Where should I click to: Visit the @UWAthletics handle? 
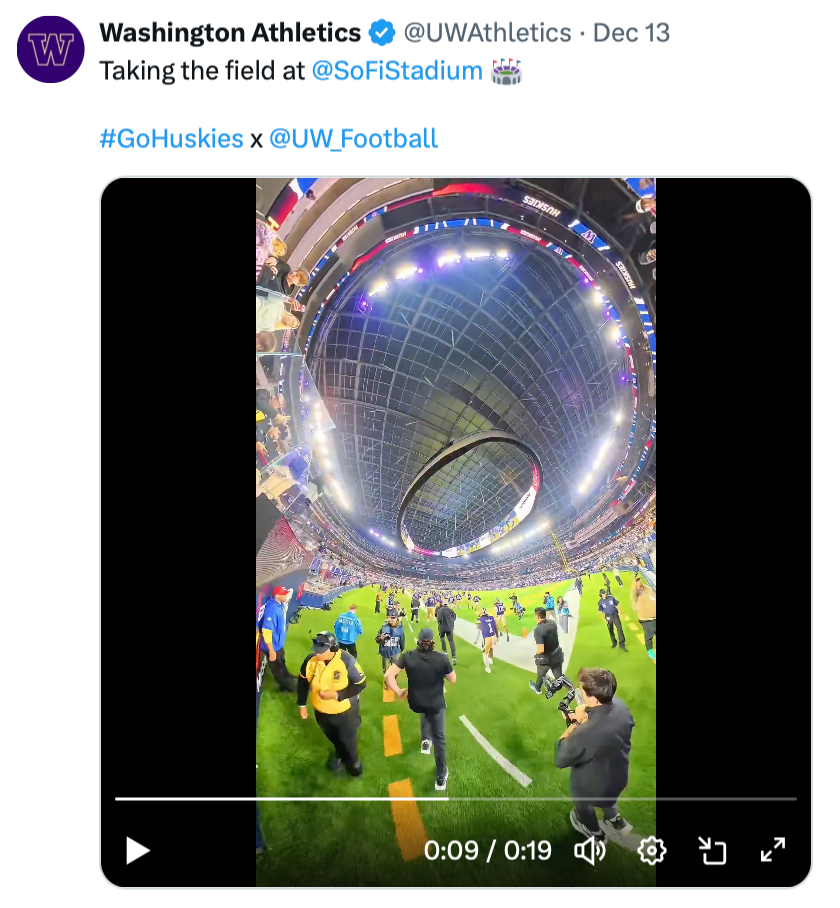[x=487, y=33]
